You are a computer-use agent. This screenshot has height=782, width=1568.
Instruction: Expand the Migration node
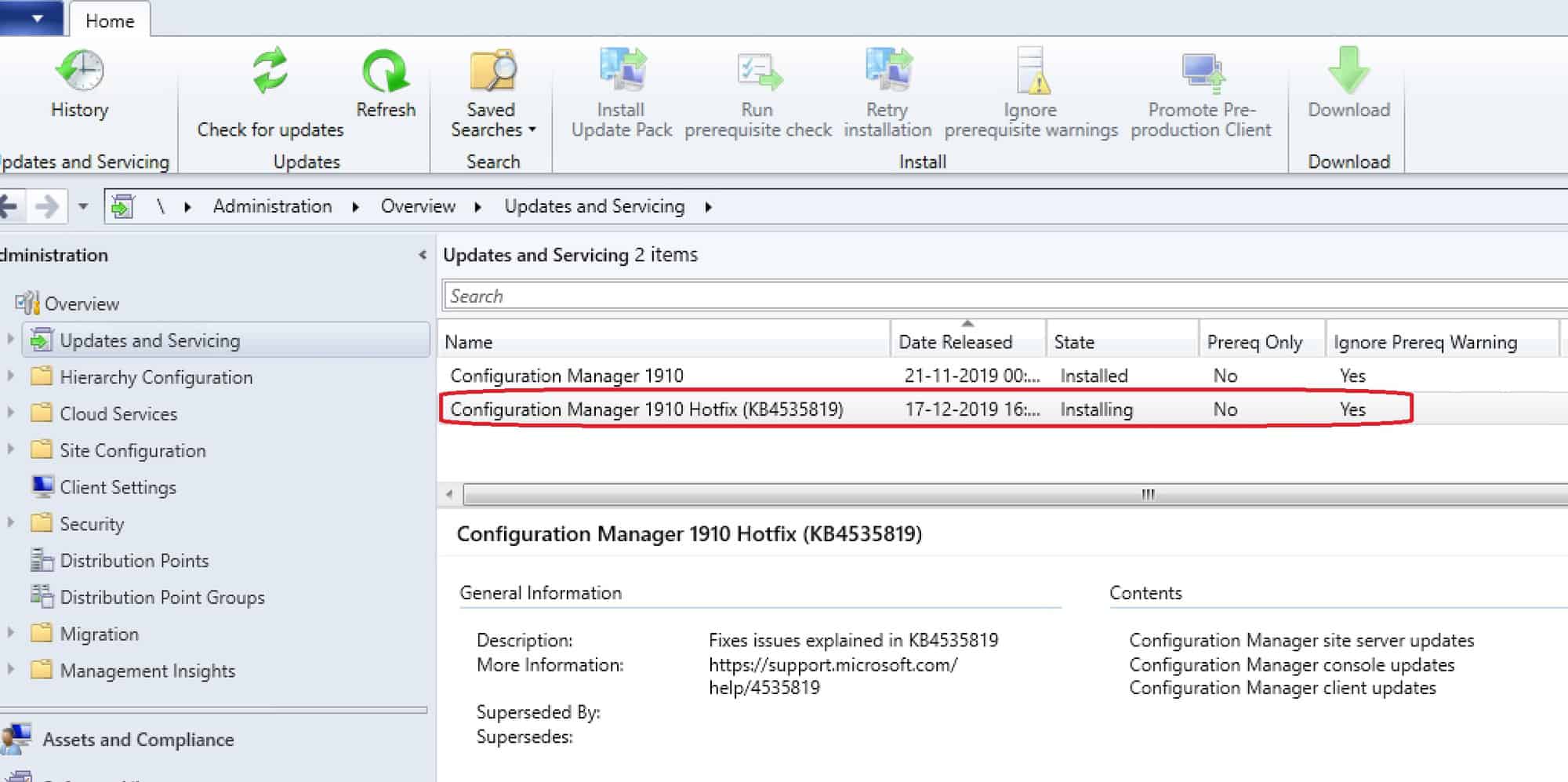click(10, 632)
